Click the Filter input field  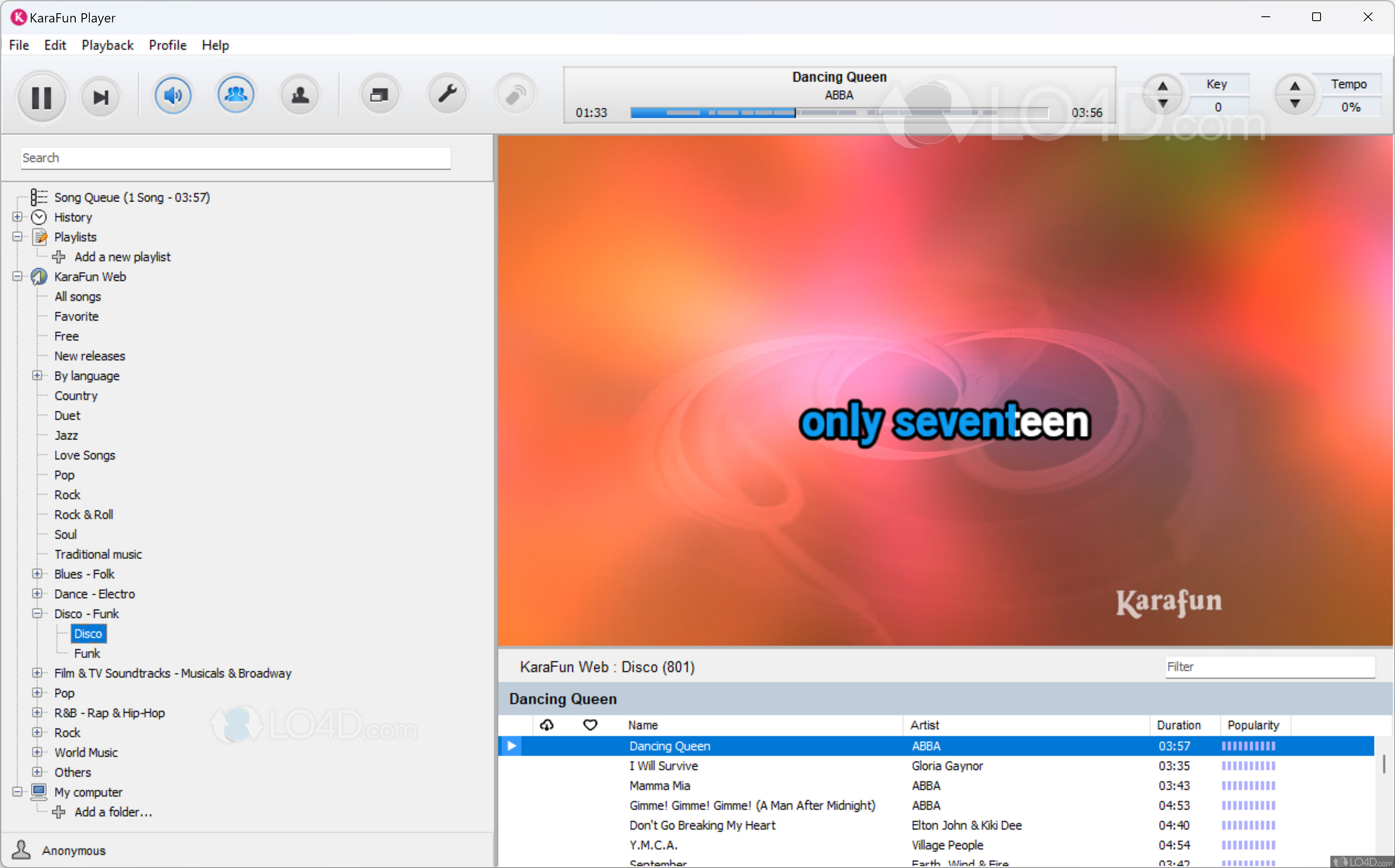(1270, 667)
